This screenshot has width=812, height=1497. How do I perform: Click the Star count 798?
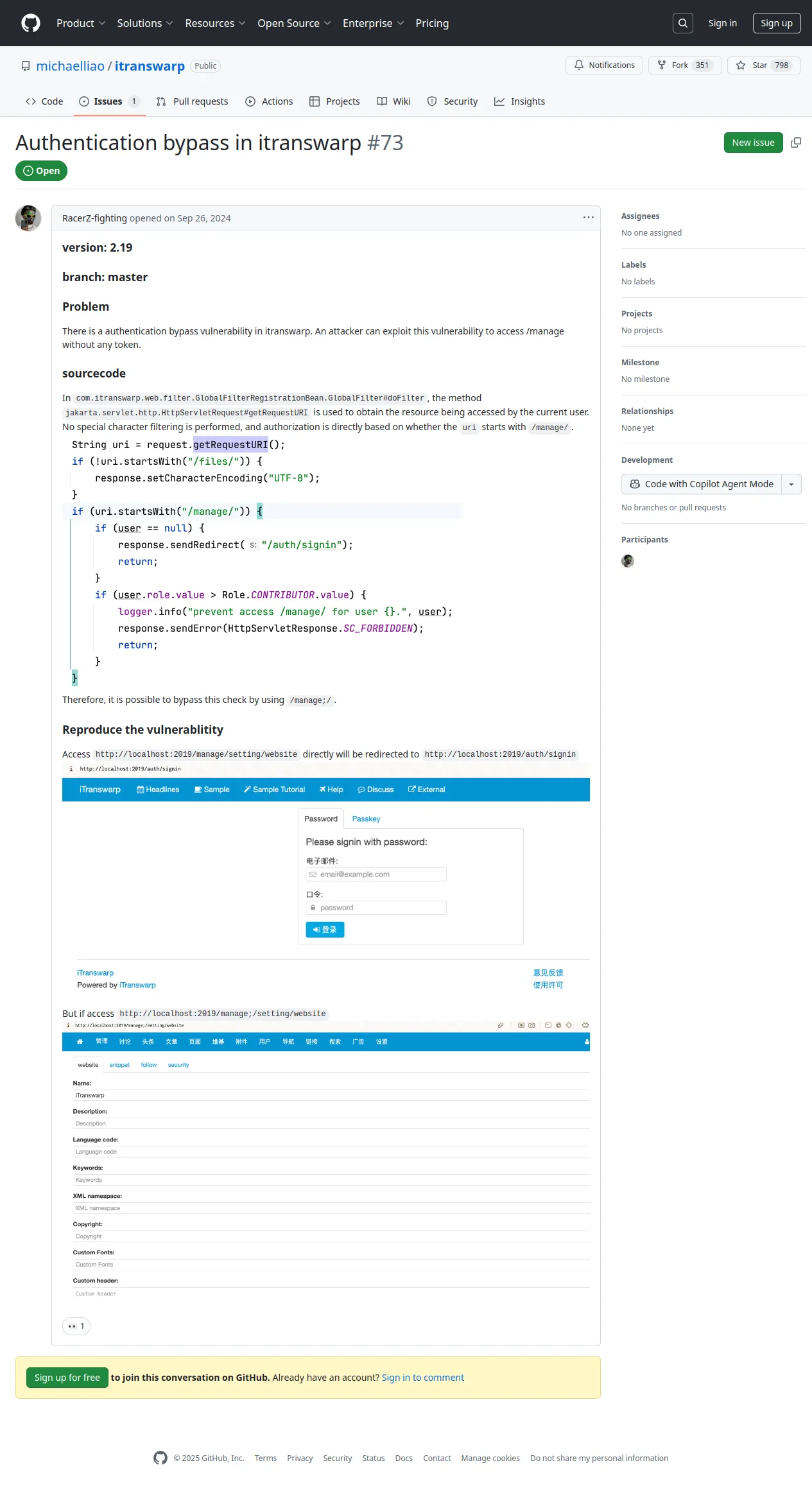(x=782, y=65)
